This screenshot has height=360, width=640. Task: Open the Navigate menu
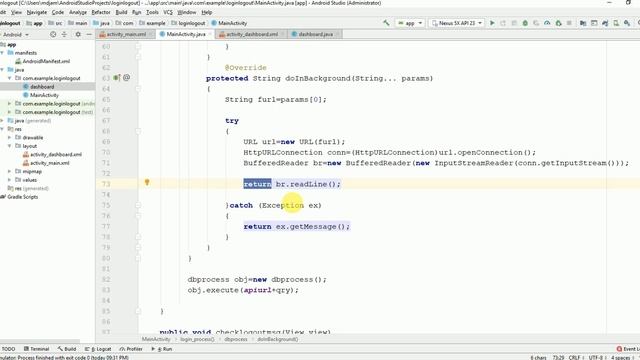click(37, 12)
